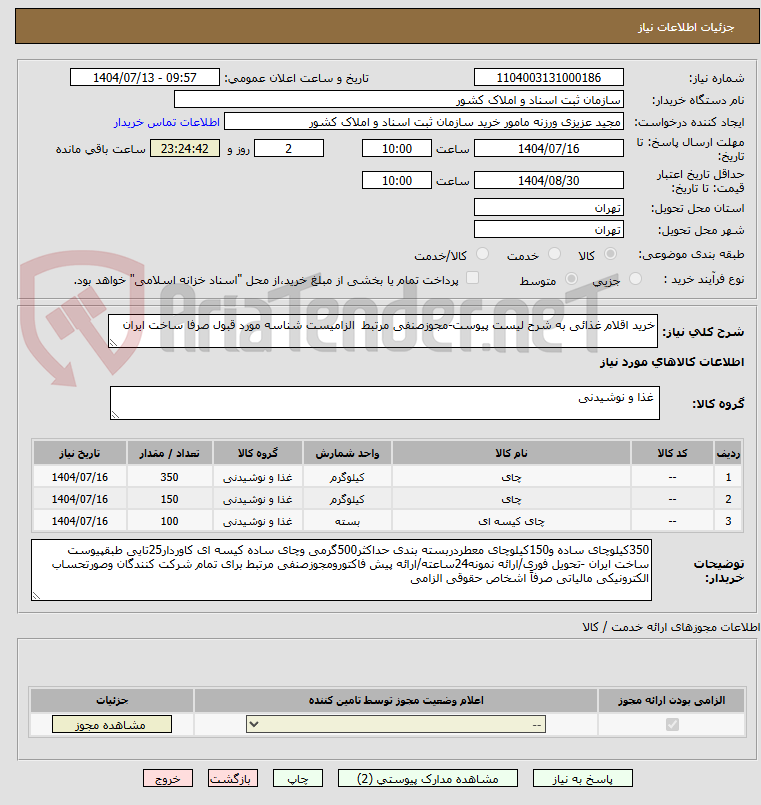Click the delivery city تهران field

click(x=548, y=229)
